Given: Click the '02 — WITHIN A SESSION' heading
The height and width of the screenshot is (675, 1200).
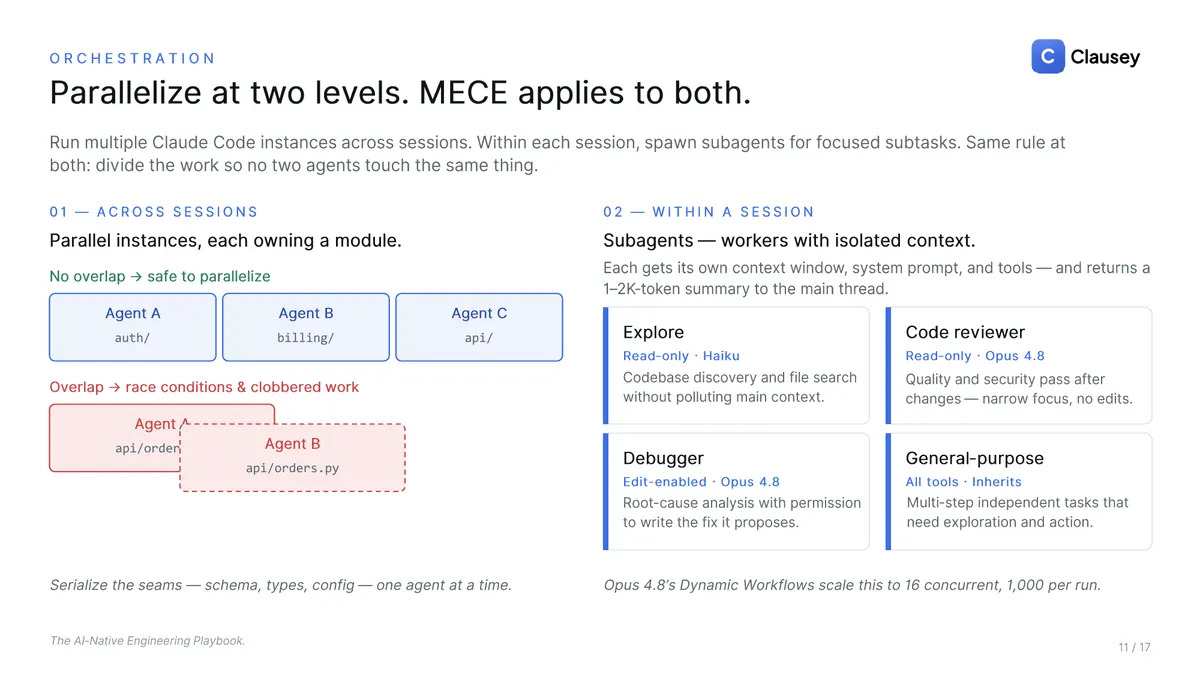Looking at the screenshot, I should pyautogui.click(x=709, y=212).
